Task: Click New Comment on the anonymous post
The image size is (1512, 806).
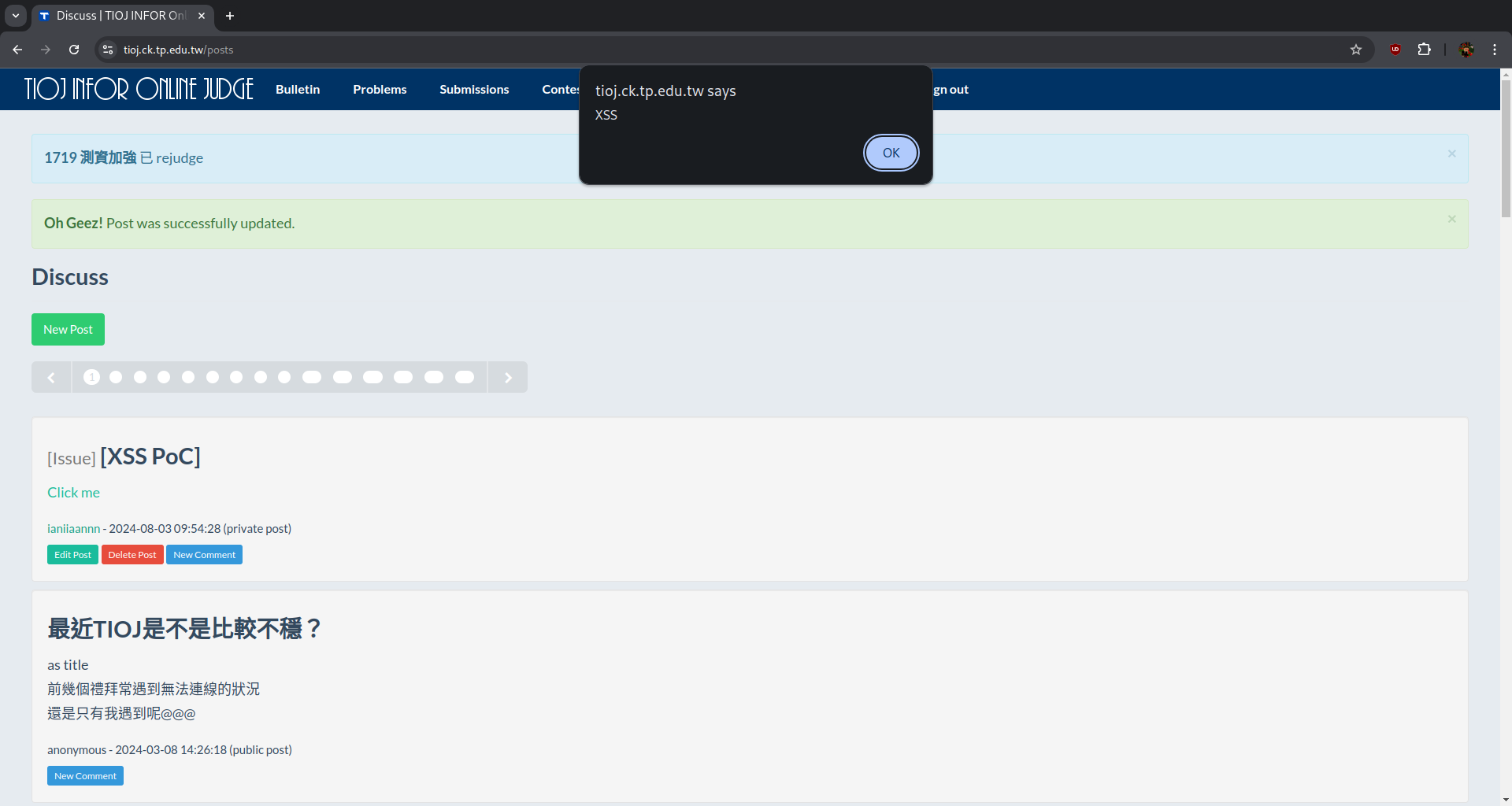Action: 85,776
